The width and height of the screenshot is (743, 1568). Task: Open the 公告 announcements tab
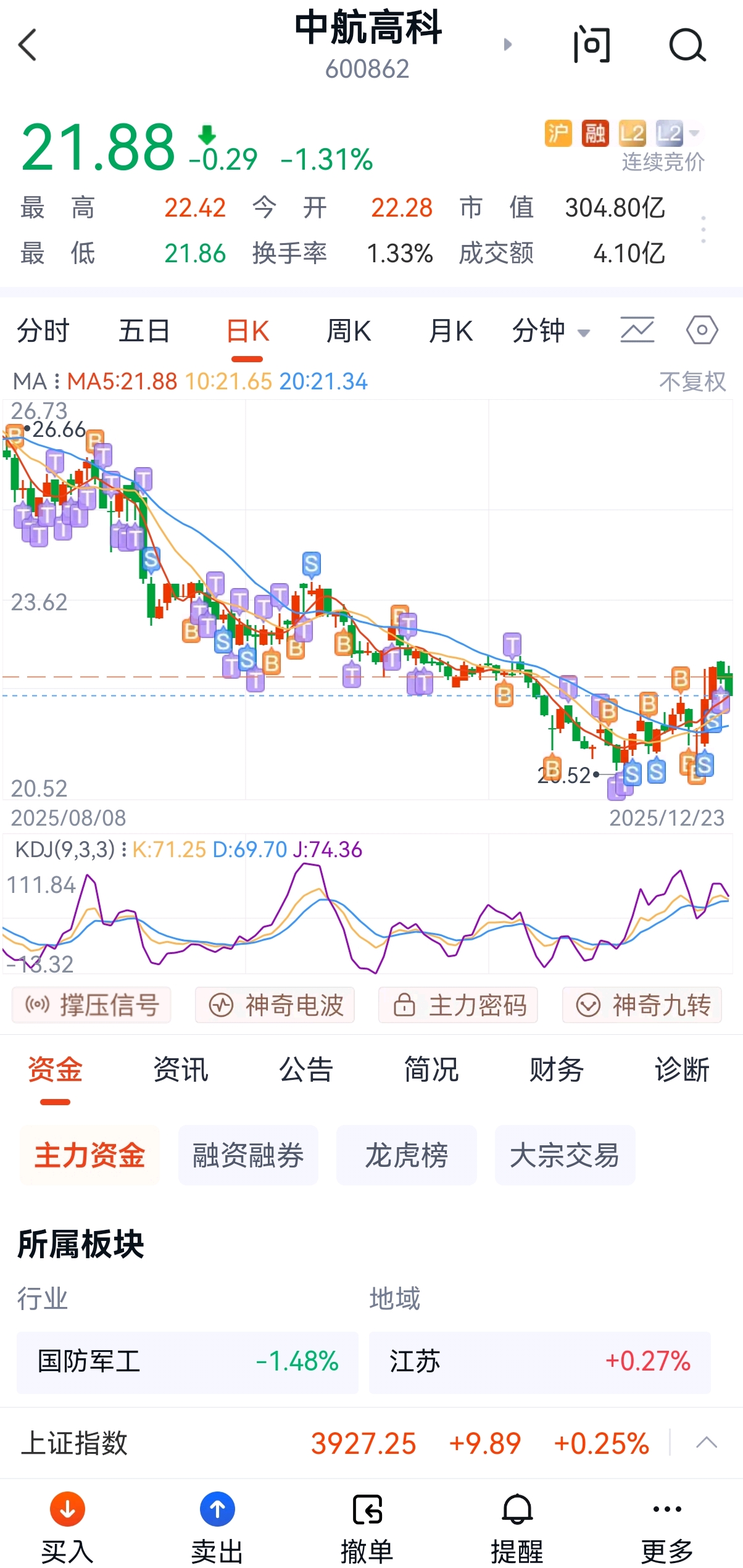[x=306, y=1070]
